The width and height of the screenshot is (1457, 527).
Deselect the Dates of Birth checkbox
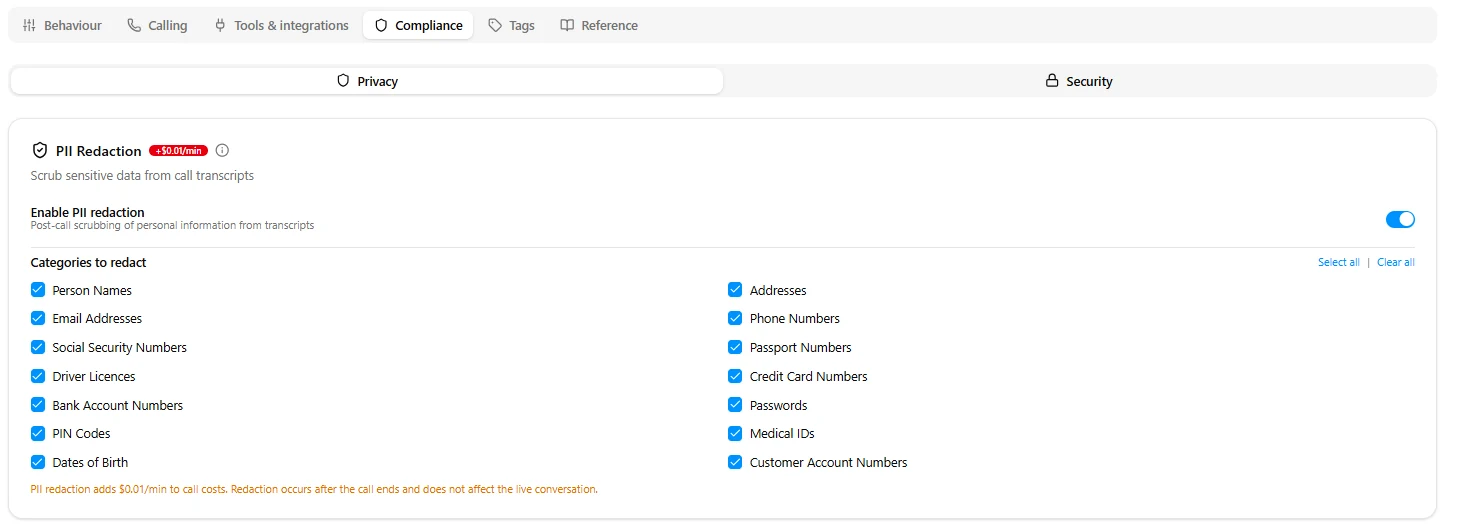coord(38,462)
